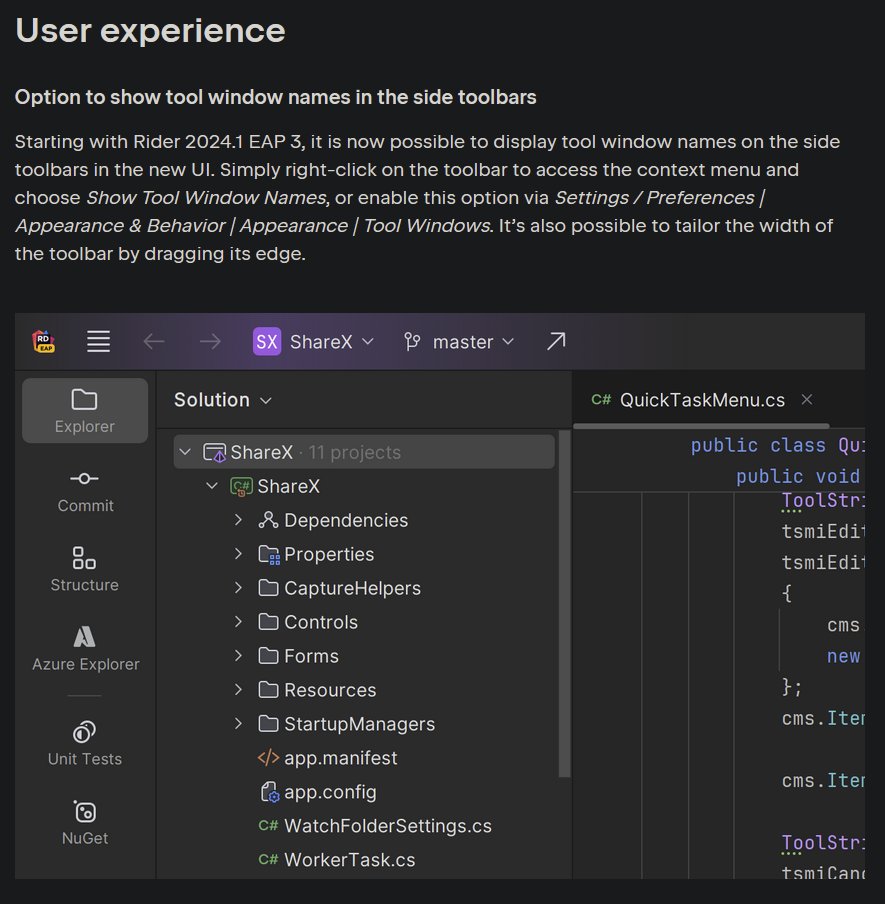Viewport: 885px width, 904px height.
Task: Open the ShareX solution dropdown
Action: [332, 341]
